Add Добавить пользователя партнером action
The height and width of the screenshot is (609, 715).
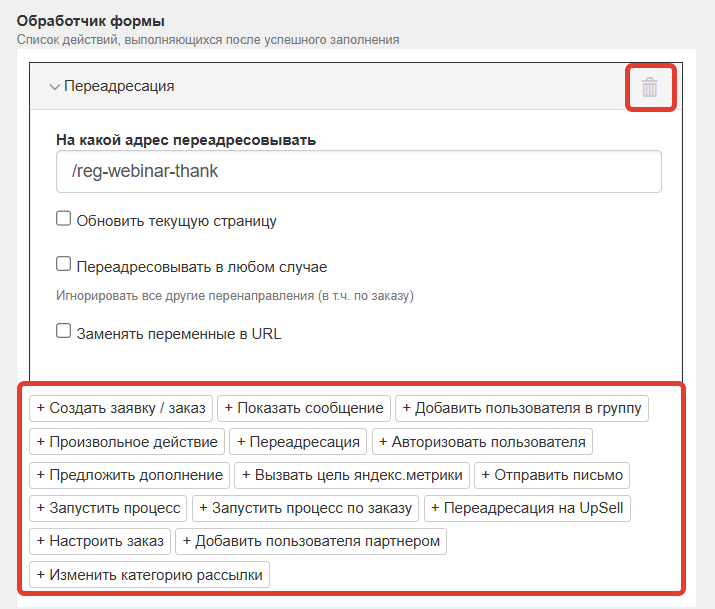(x=311, y=542)
